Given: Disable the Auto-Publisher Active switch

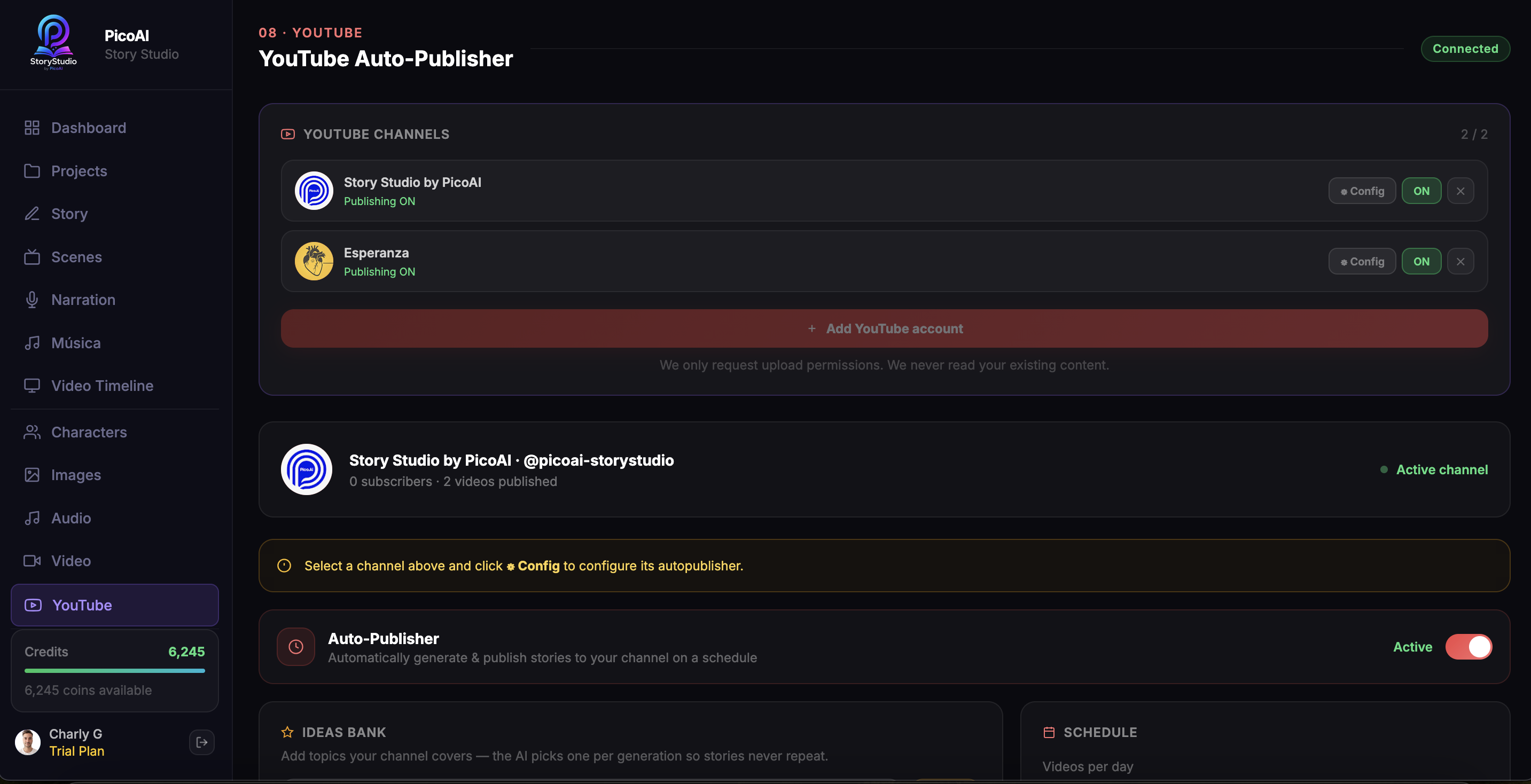Looking at the screenshot, I should tap(1468, 647).
